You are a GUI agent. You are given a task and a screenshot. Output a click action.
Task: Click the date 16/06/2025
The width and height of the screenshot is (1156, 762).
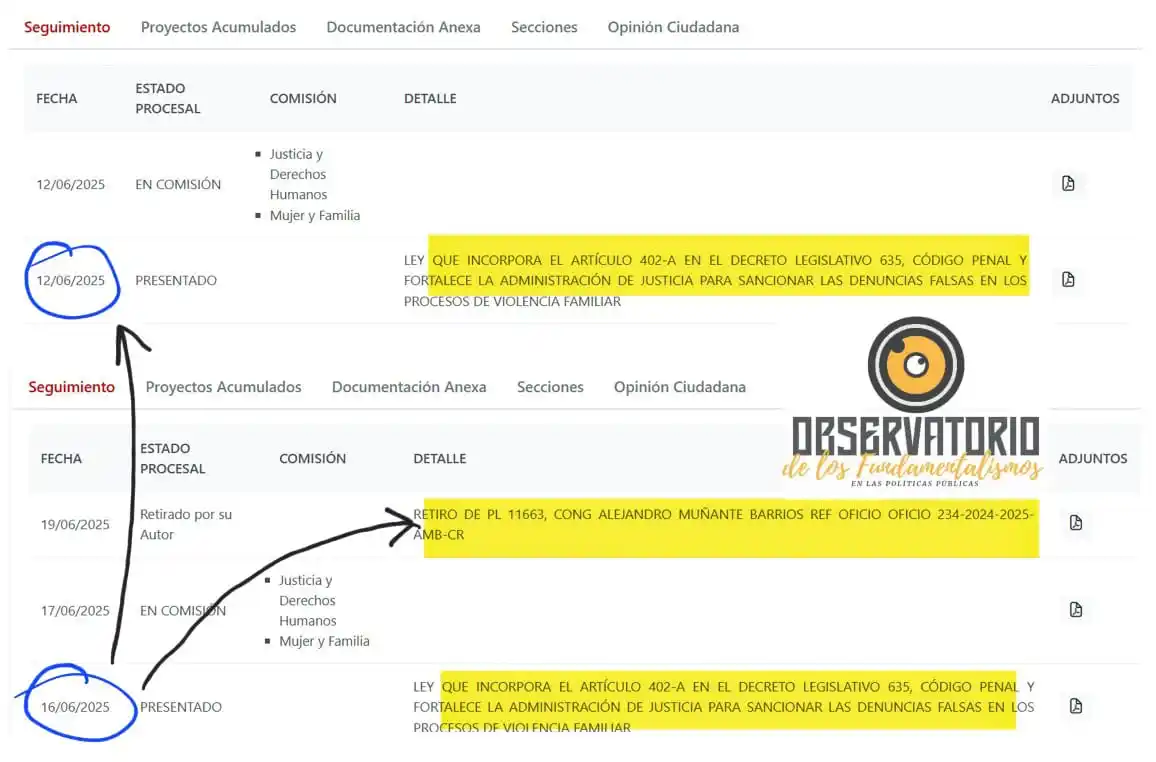click(x=75, y=707)
